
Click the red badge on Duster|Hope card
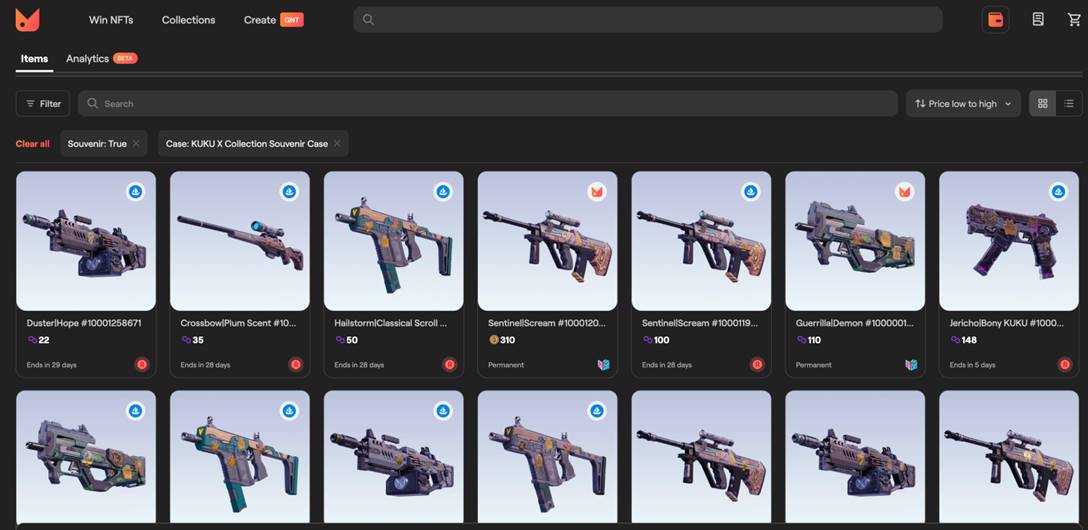point(142,365)
